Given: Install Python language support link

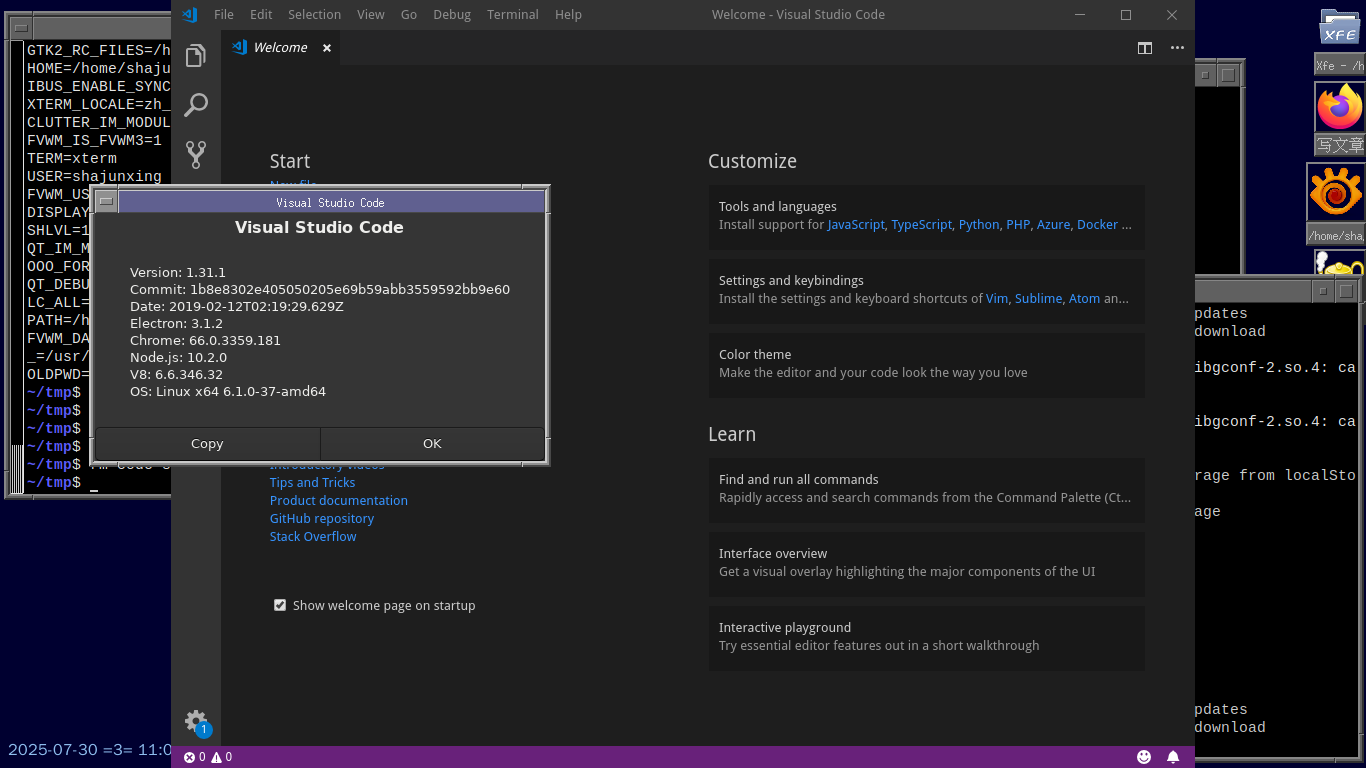Looking at the screenshot, I should pos(979,225).
